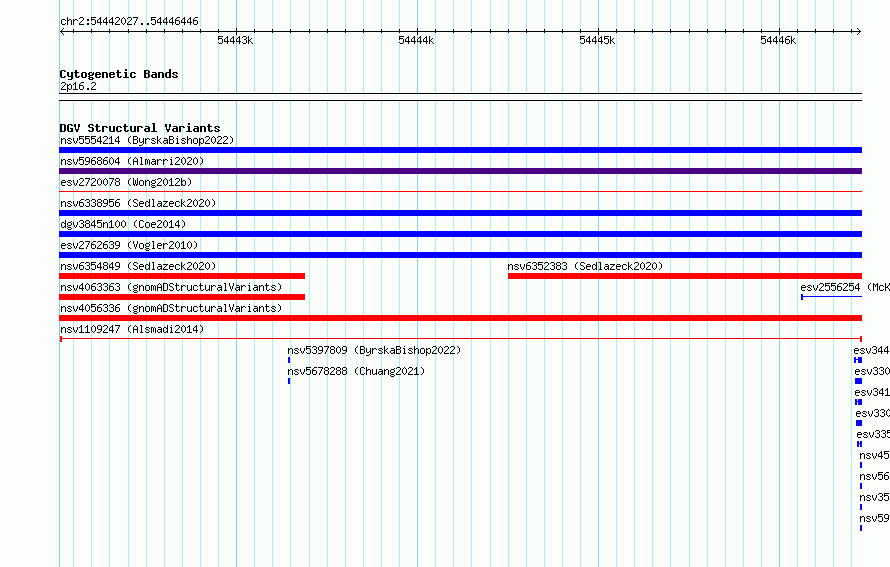Click the small blue glyph under esv335

coord(859,444)
